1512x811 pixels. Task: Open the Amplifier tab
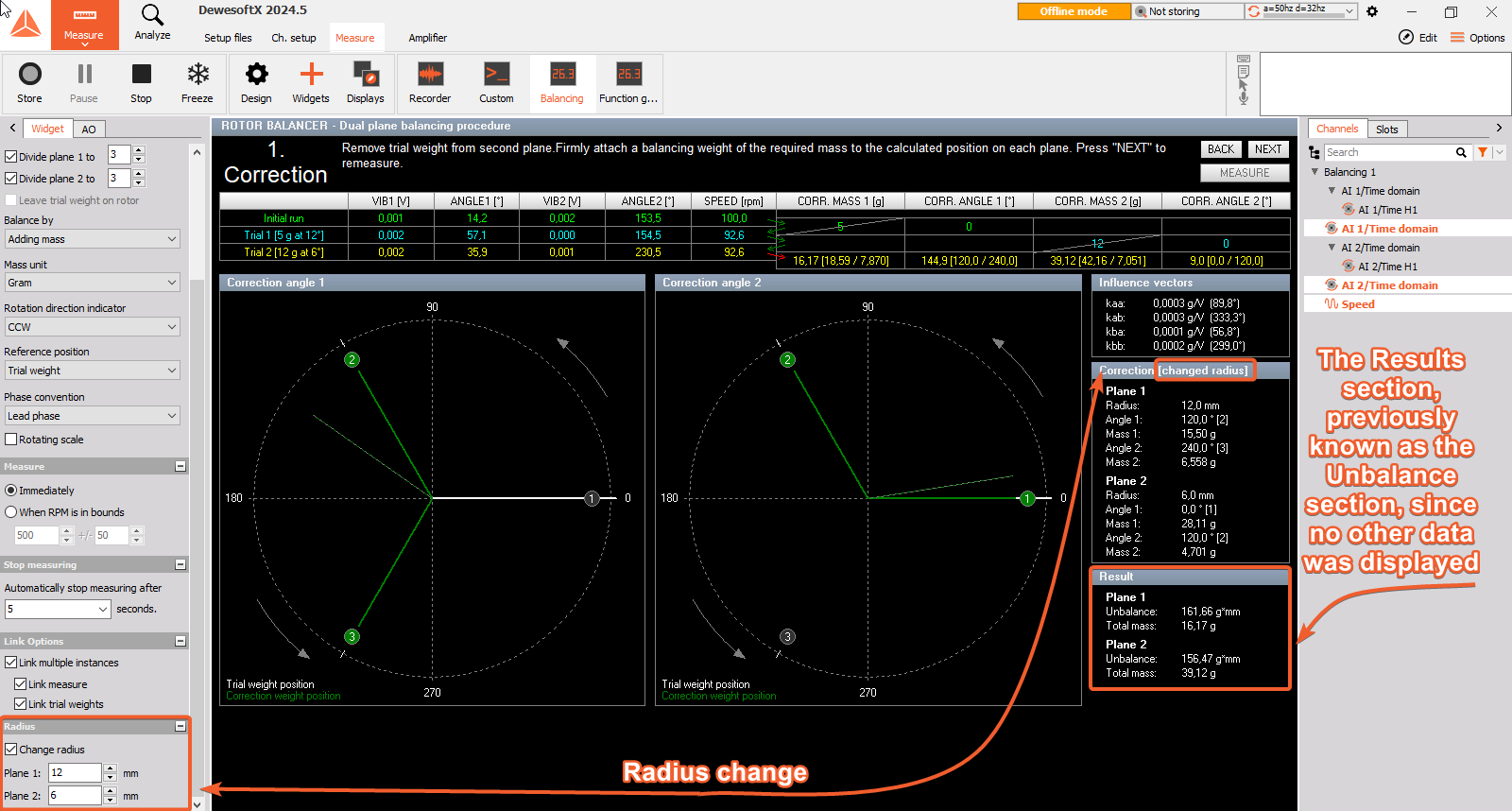(427, 38)
